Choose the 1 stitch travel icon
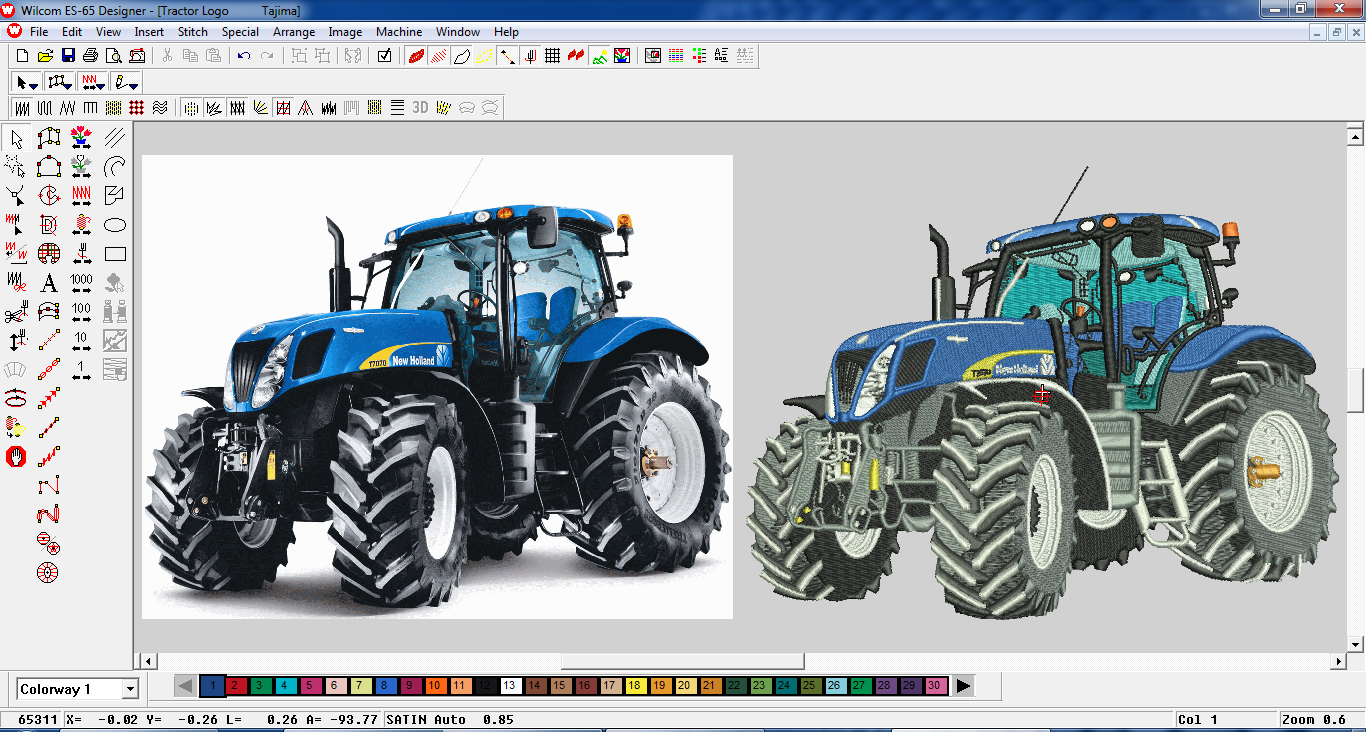The width and height of the screenshot is (1366, 732). (81, 370)
